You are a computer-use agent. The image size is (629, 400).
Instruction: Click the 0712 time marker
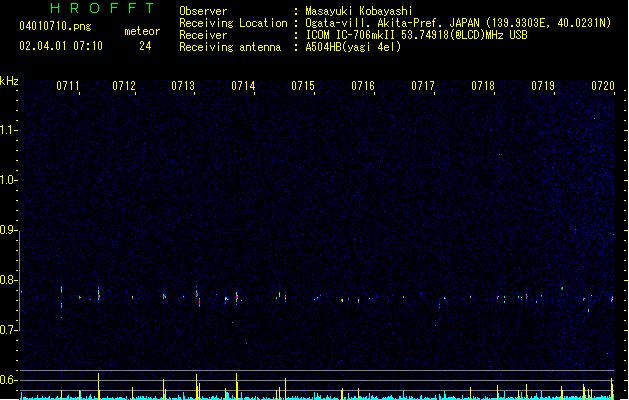pyautogui.click(x=124, y=86)
